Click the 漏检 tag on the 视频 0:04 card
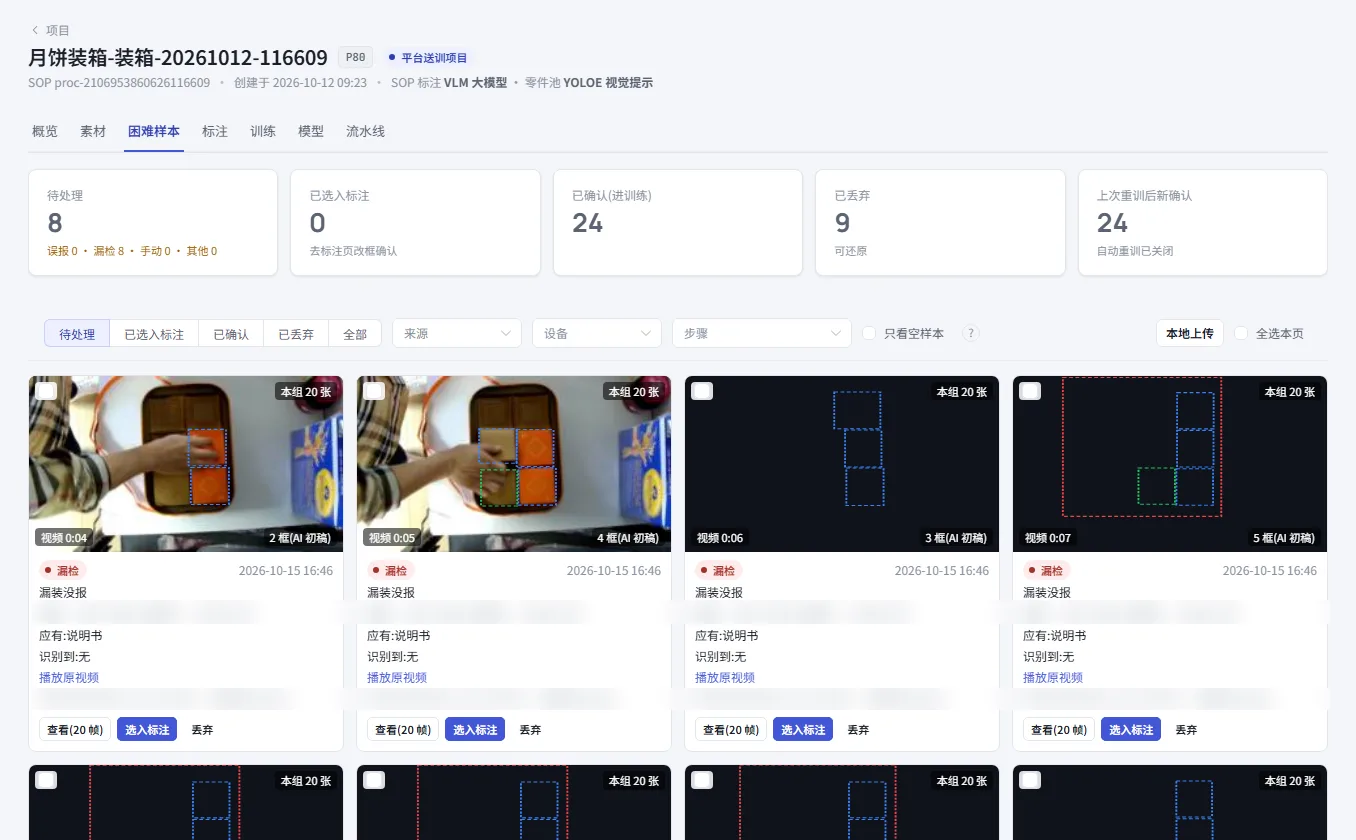This screenshot has width=1356, height=840. (x=63, y=570)
